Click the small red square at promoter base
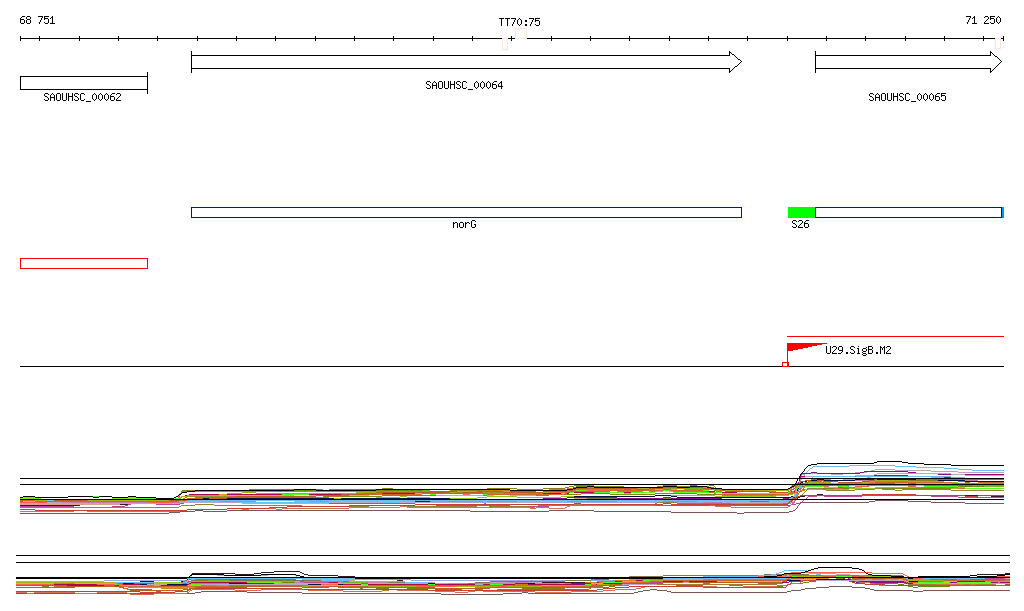 point(785,364)
